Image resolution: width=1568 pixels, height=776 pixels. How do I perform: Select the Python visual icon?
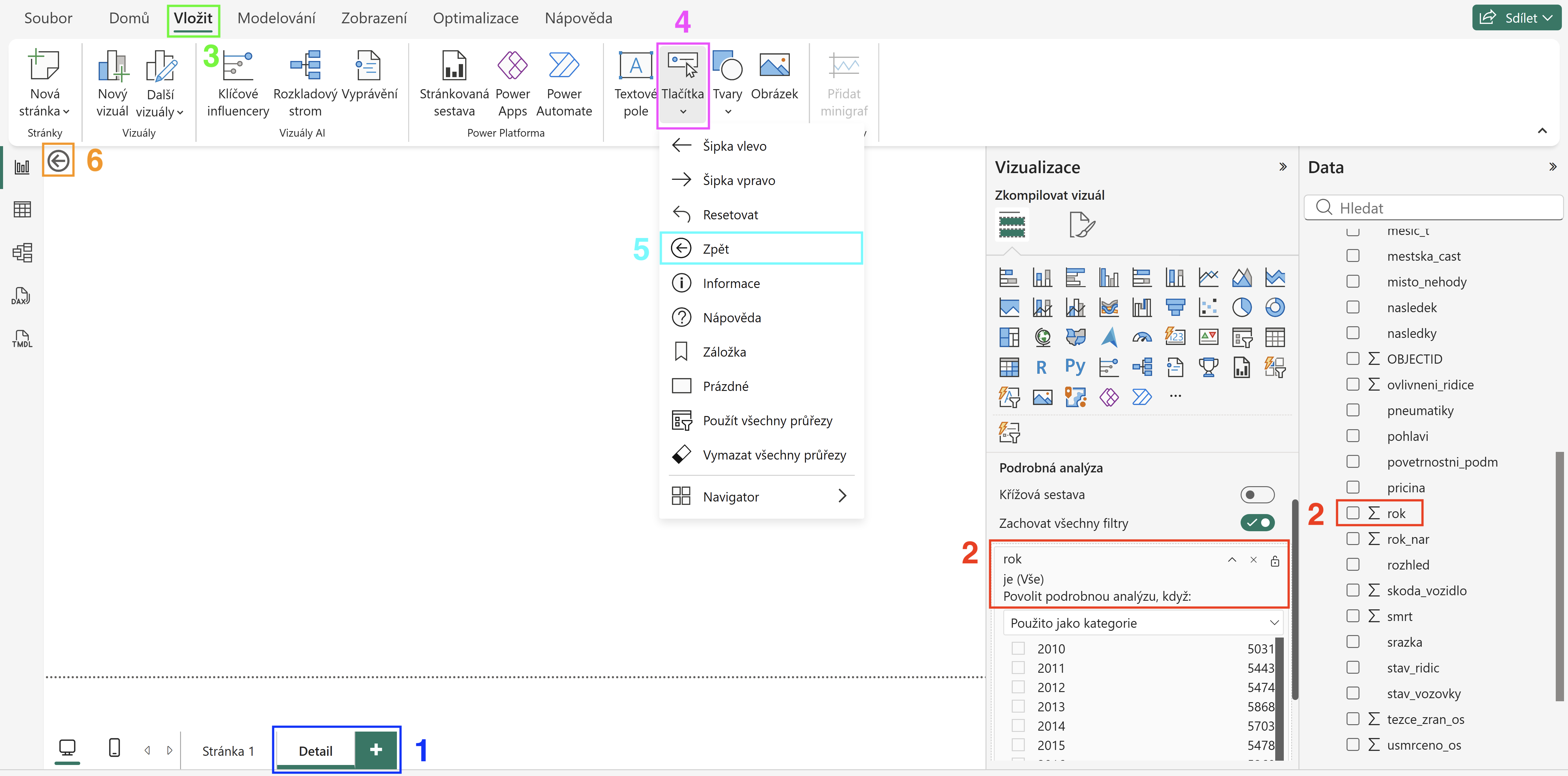pos(1075,367)
